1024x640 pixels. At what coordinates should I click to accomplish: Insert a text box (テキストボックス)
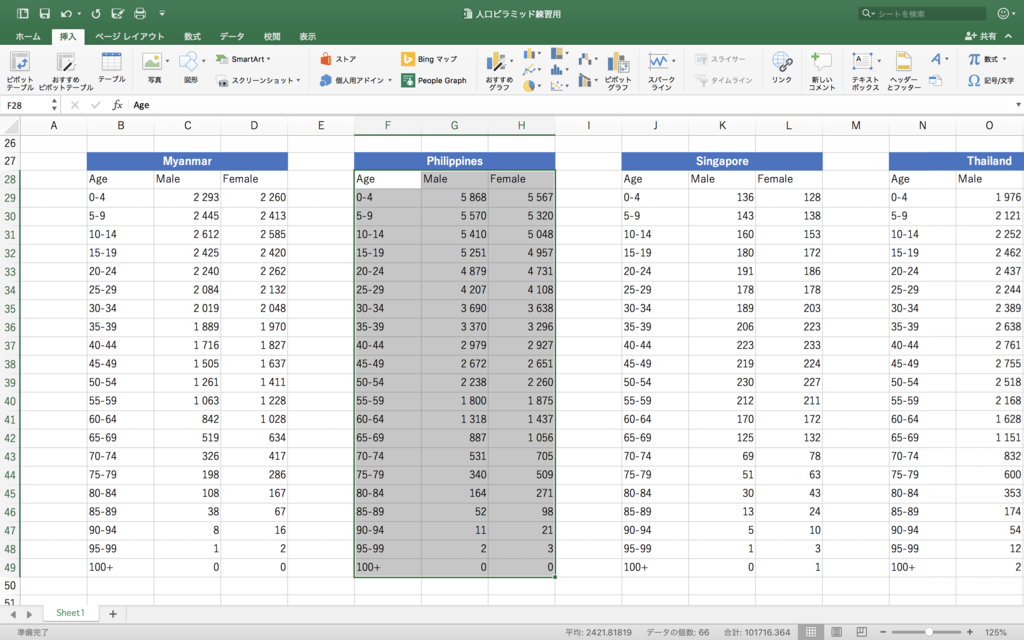(865, 71)
